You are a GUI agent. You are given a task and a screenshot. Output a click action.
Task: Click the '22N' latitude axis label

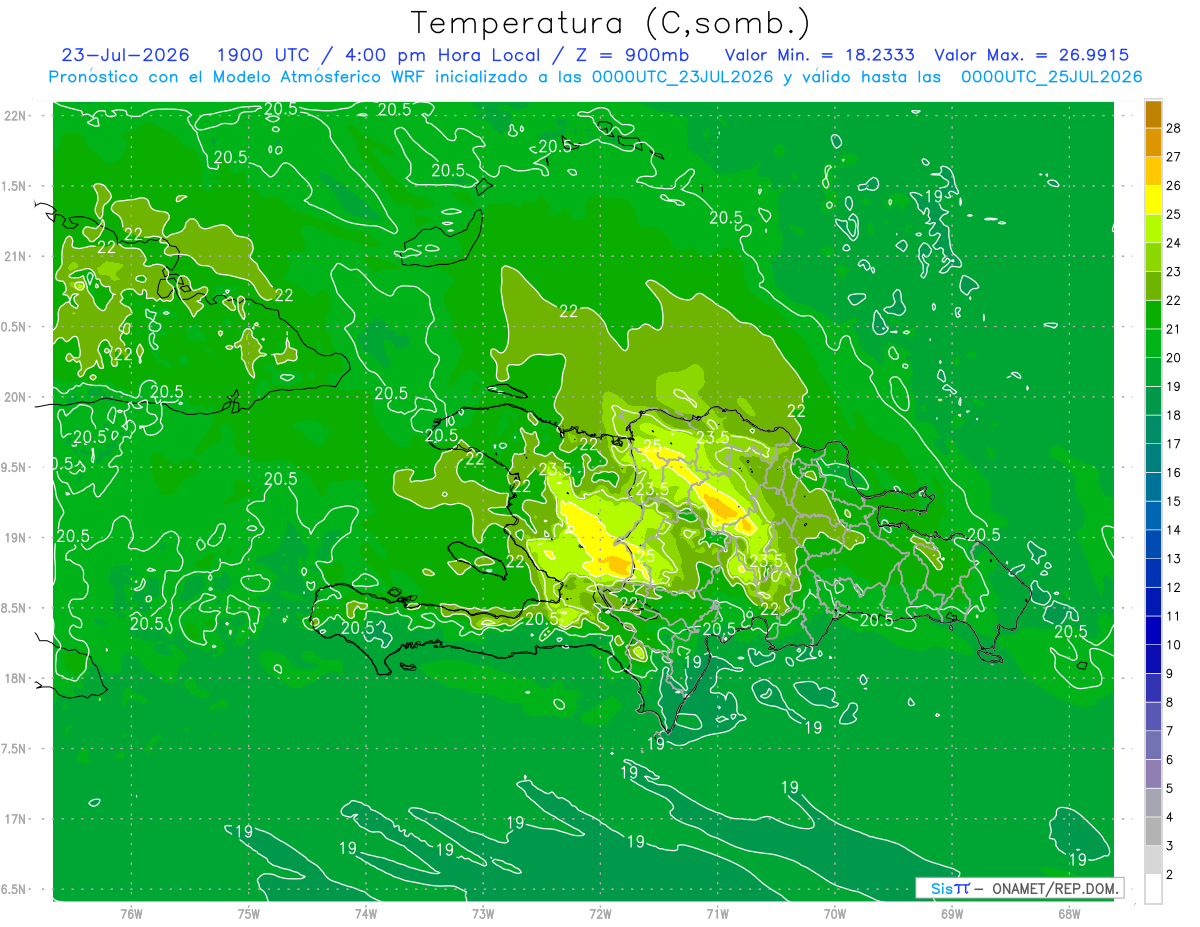tap(14, 116)
